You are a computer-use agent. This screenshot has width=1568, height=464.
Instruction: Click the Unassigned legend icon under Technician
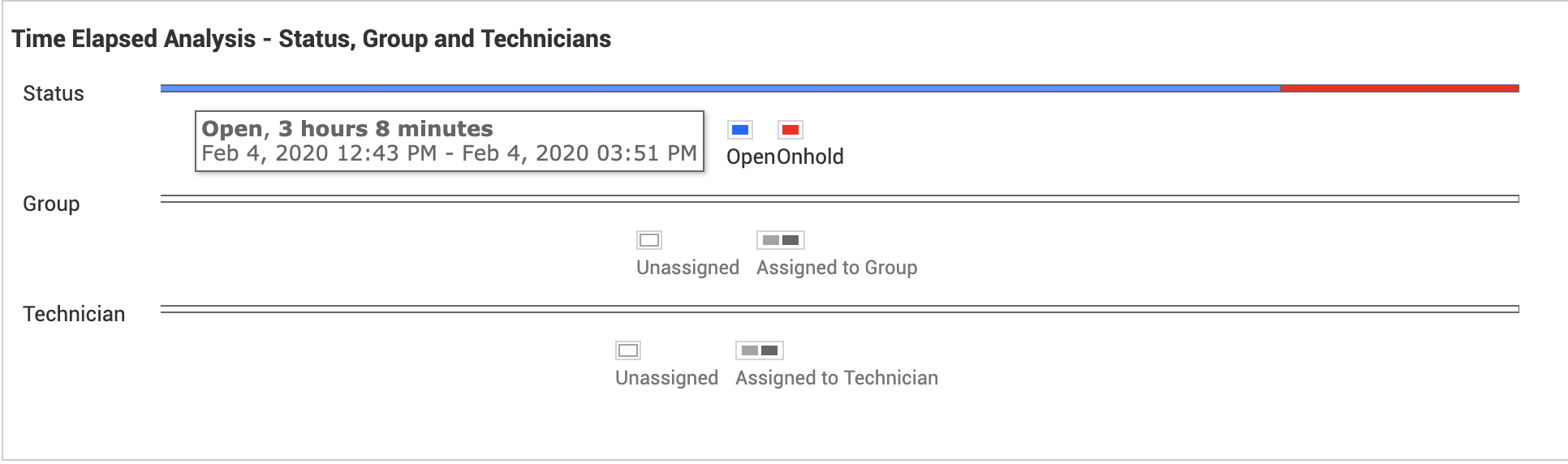(x=628, y=350)
